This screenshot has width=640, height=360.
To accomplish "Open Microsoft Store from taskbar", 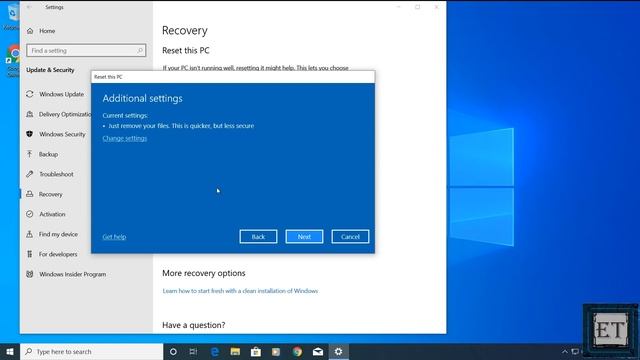I will point(256,352).
